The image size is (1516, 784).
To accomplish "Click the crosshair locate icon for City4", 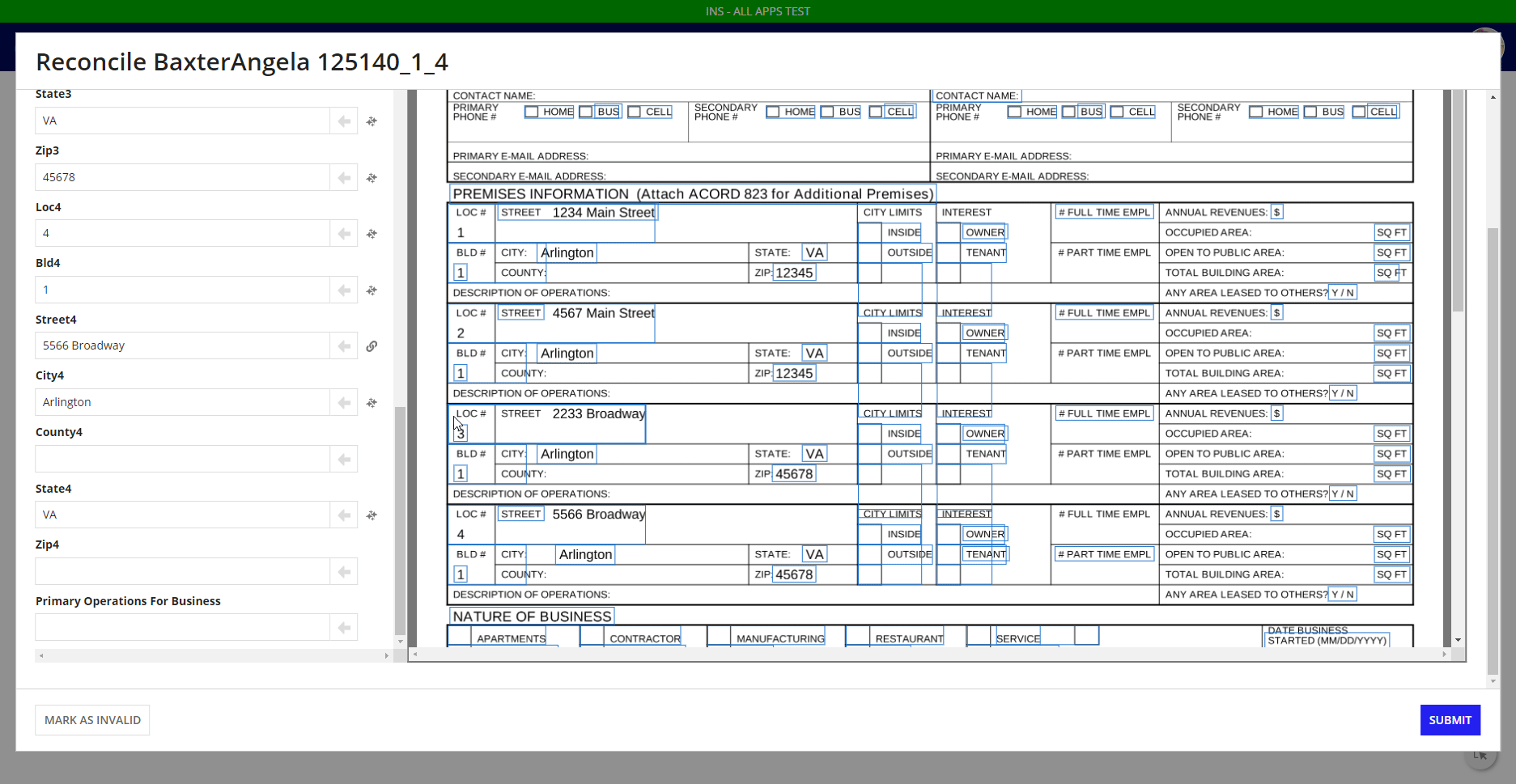I will (x=372, y=403).
